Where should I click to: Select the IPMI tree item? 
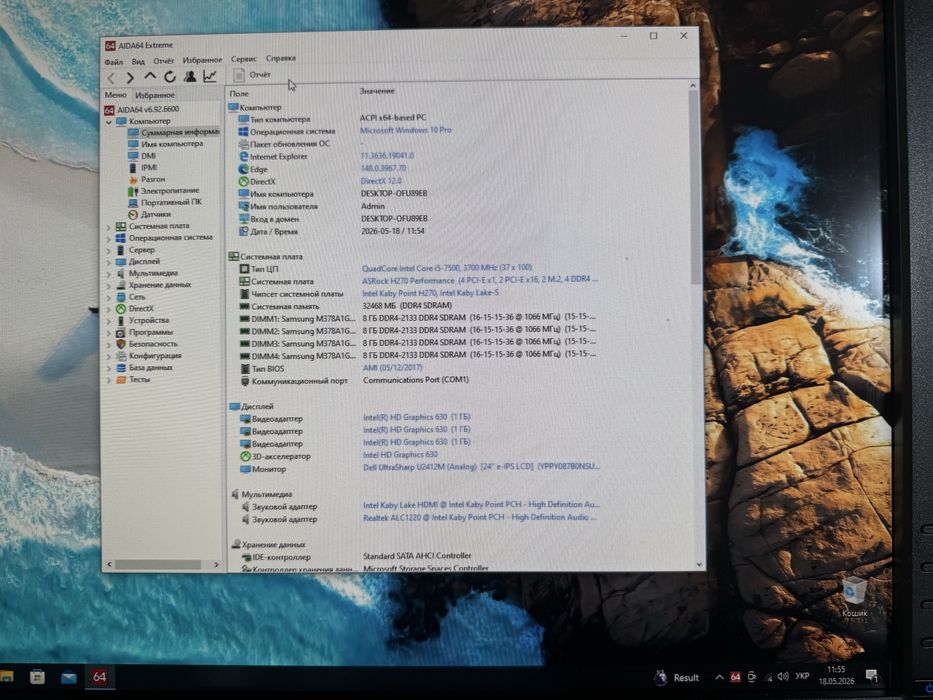143,168
